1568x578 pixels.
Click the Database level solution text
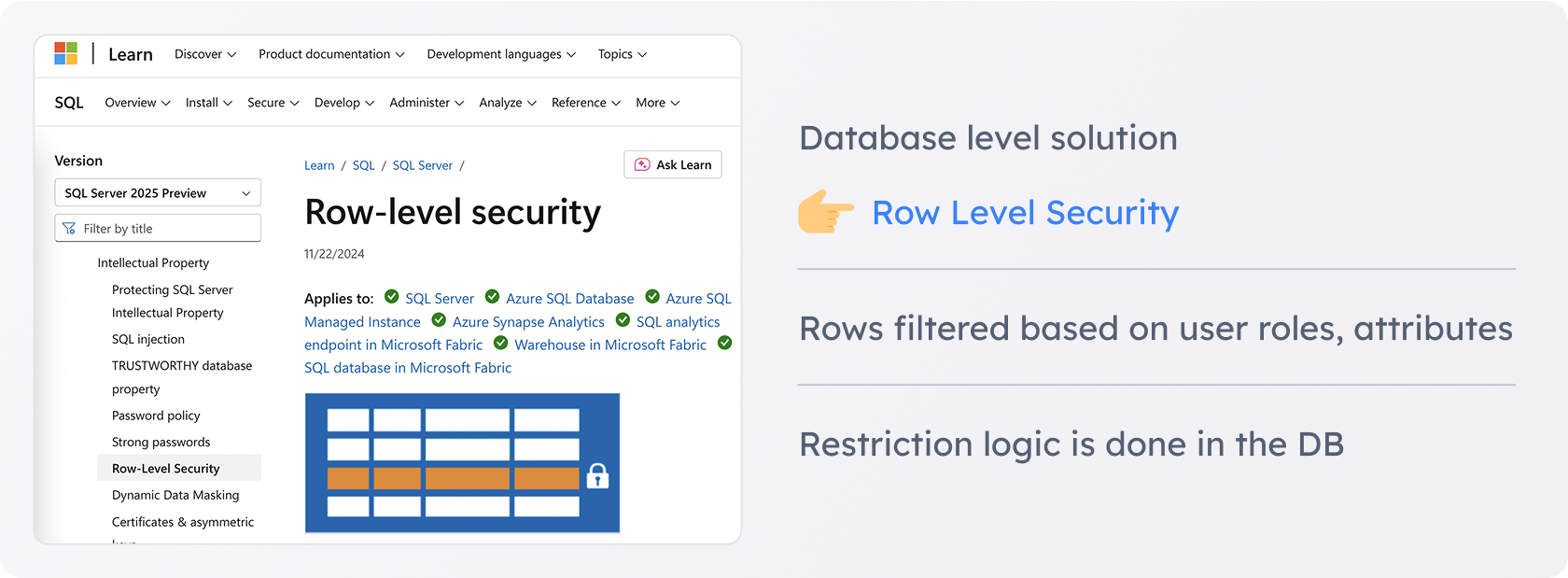[988, 138]
